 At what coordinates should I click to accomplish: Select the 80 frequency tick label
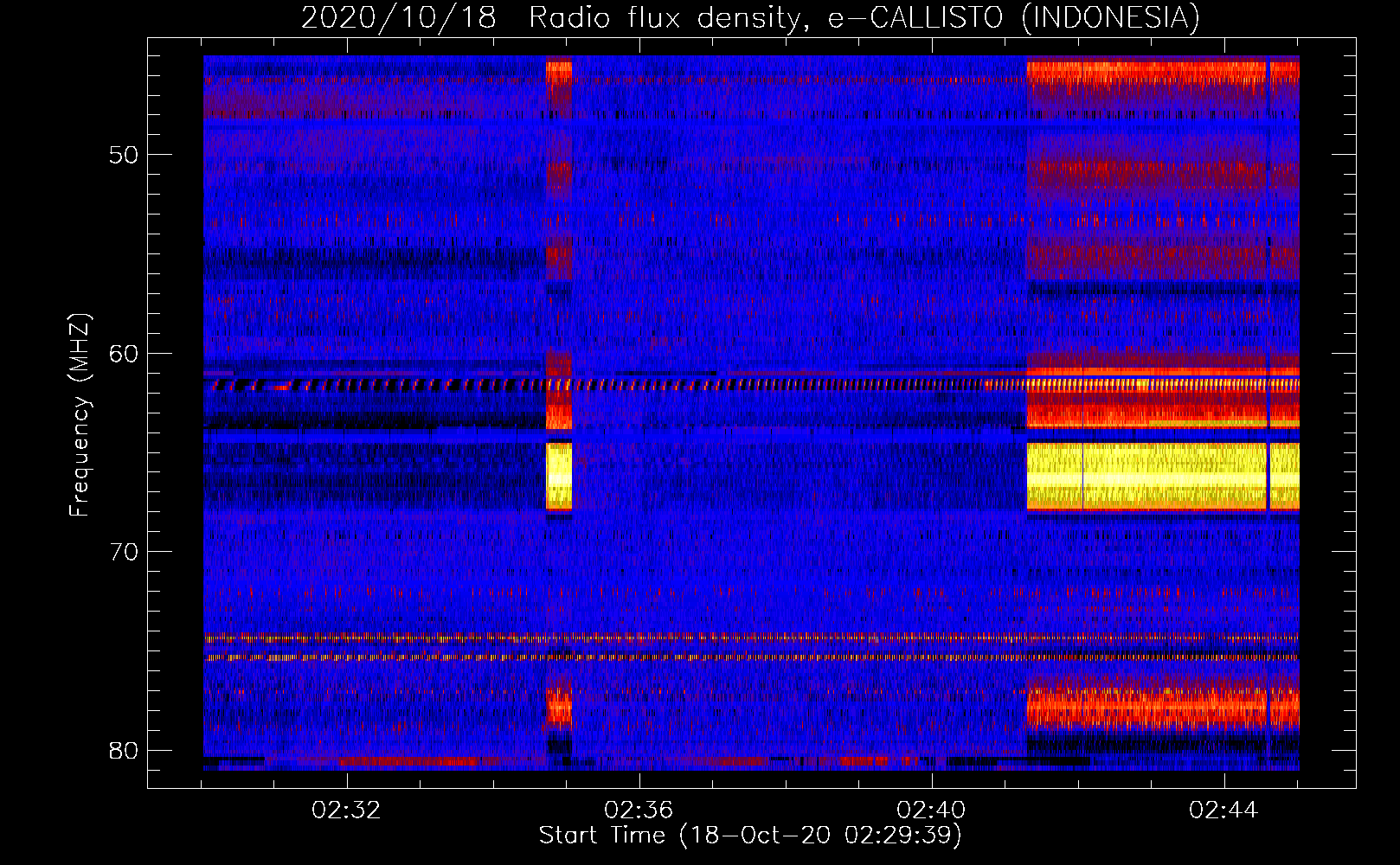tap(124, 750)
